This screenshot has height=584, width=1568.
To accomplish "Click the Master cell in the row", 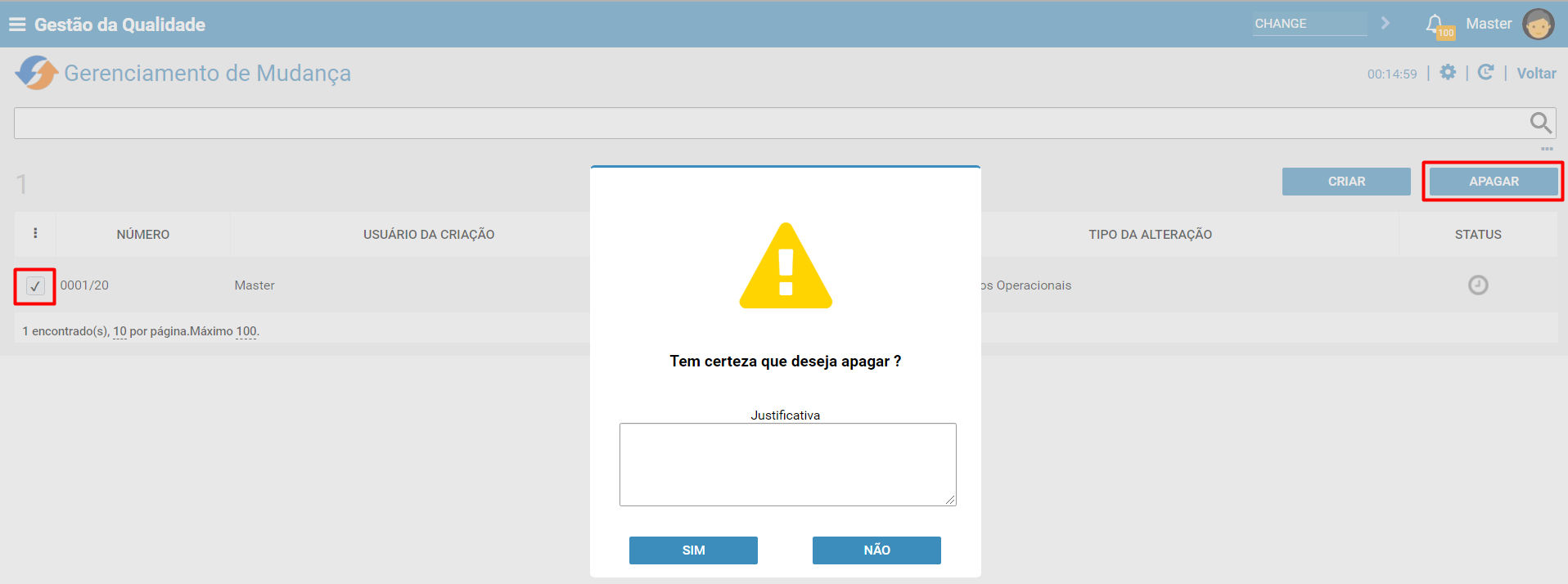I will [x=255, y=285].
